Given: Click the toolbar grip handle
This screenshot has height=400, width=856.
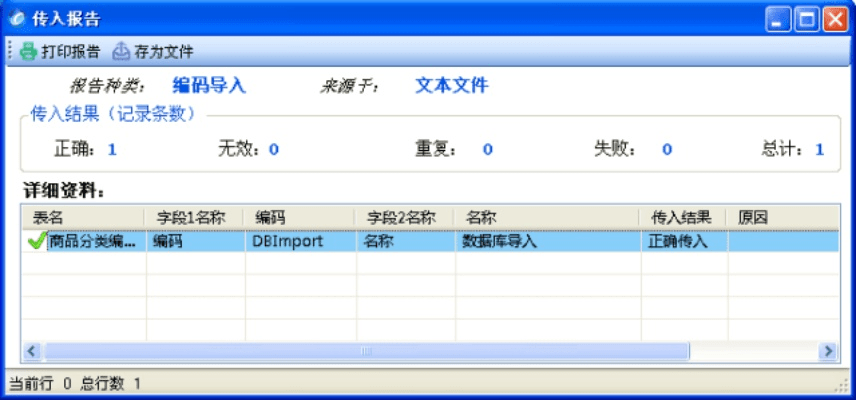Looking at the screenshot, I should pyautogui.click(x=10, y=52).
